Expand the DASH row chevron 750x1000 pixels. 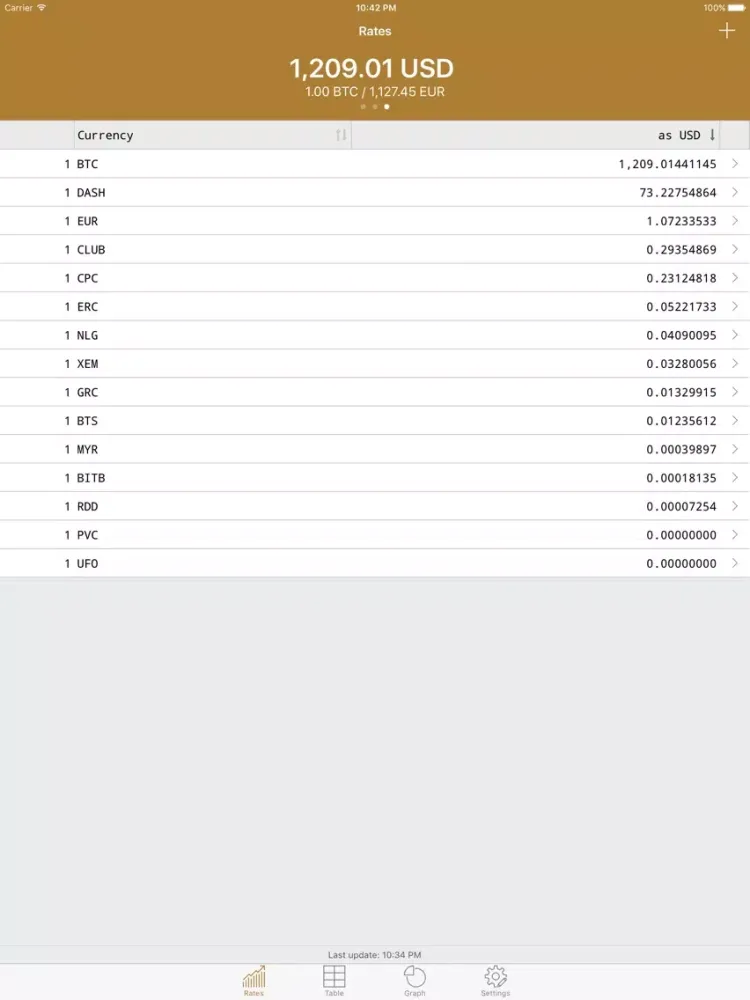tap(735, 192)
